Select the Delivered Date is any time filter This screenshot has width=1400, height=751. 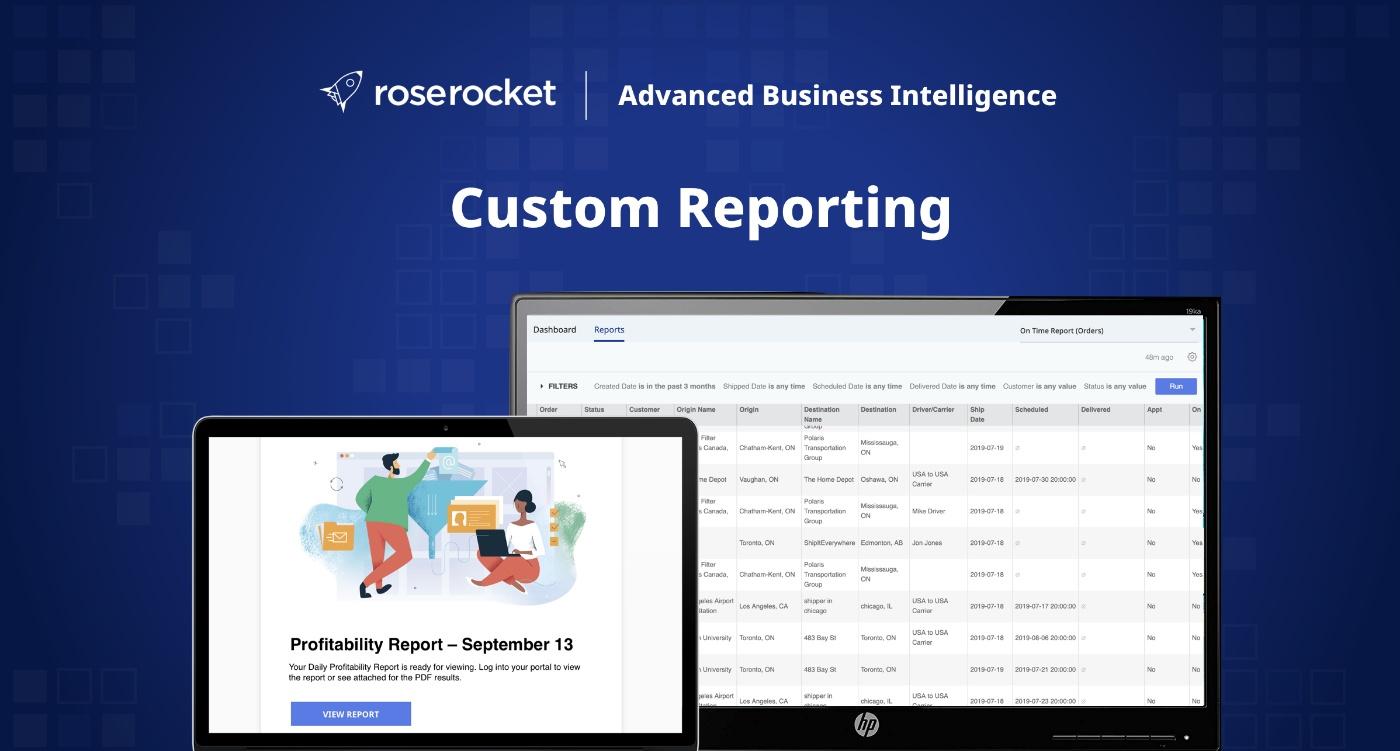(952, 386)
